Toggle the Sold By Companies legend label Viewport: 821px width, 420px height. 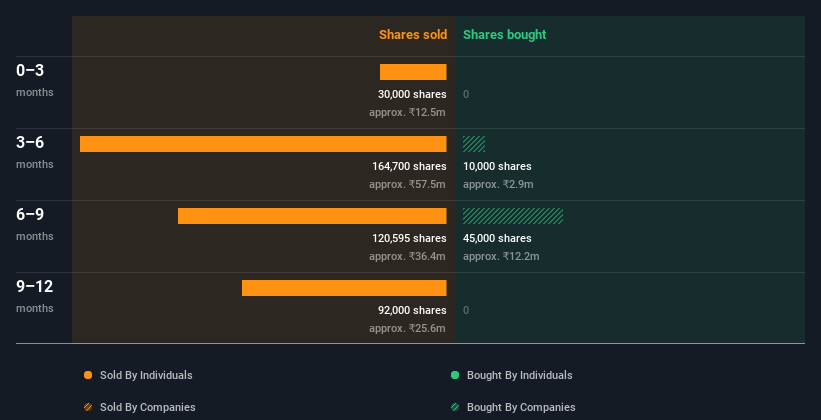pyautogui.click(x=148, y=407)
